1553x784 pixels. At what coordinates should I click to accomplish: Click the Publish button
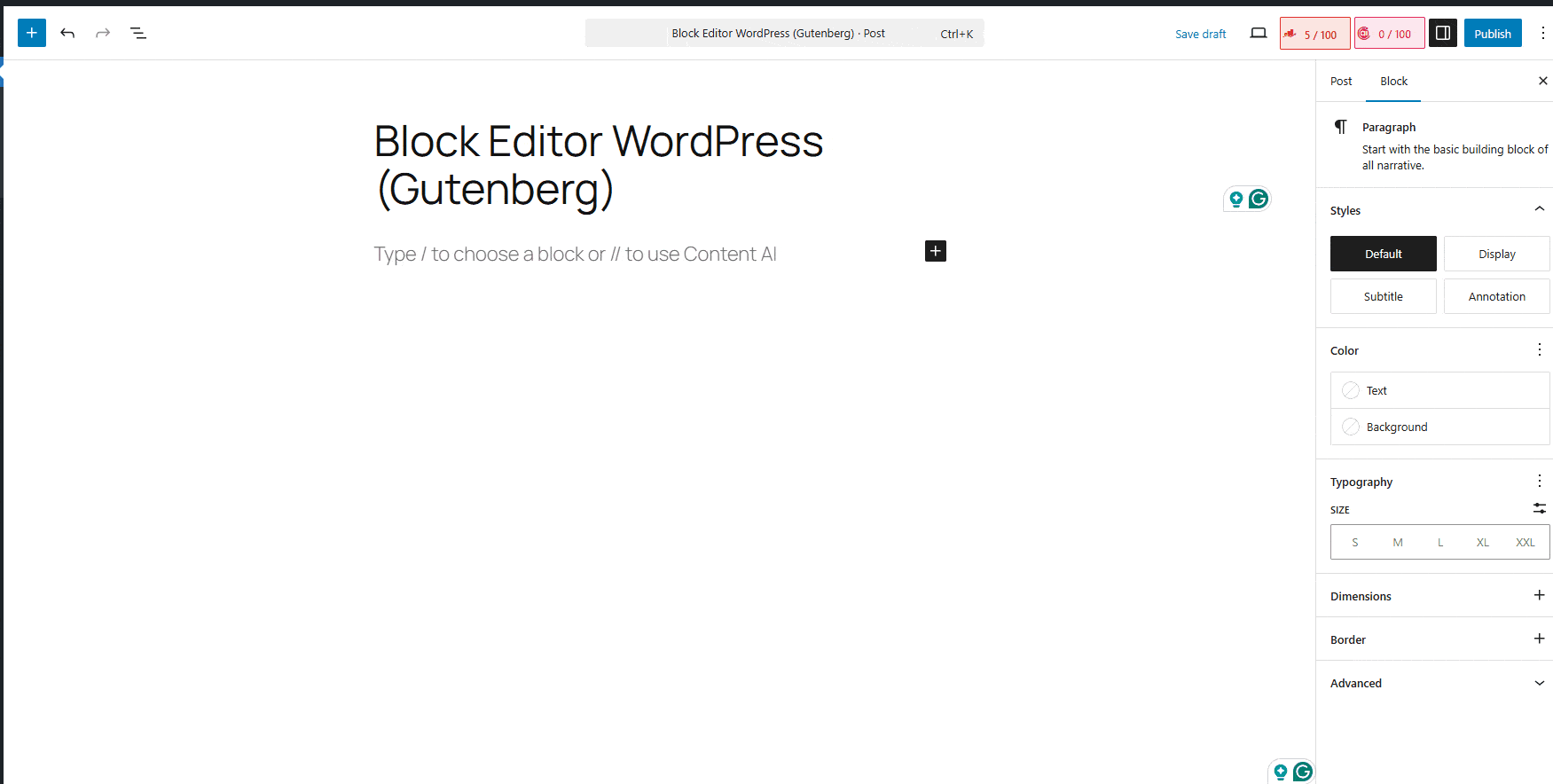(1493, 34)
